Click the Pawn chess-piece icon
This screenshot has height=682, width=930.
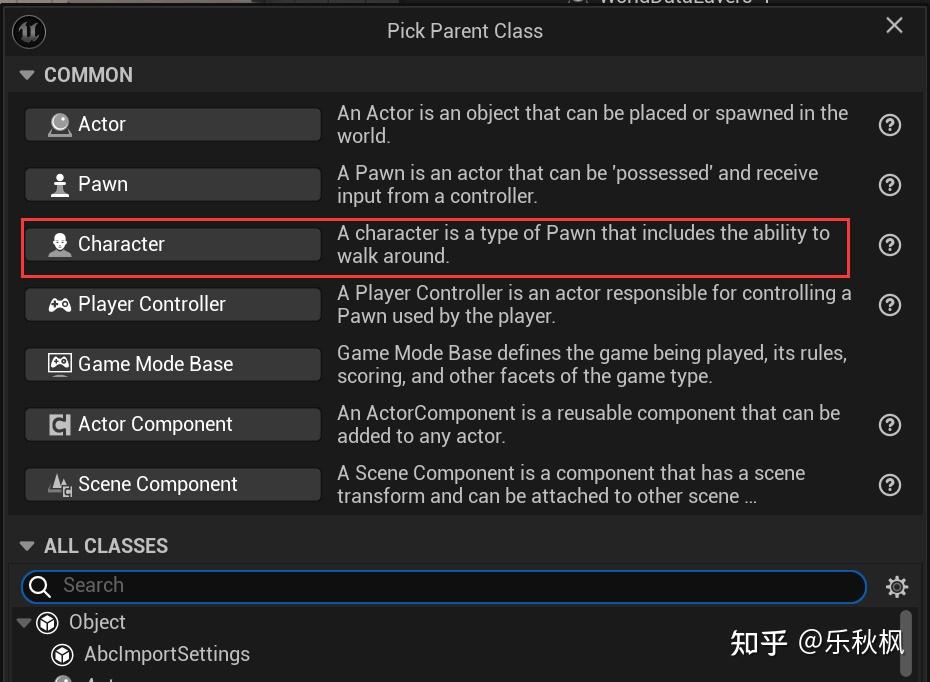(x=58, y=184)
